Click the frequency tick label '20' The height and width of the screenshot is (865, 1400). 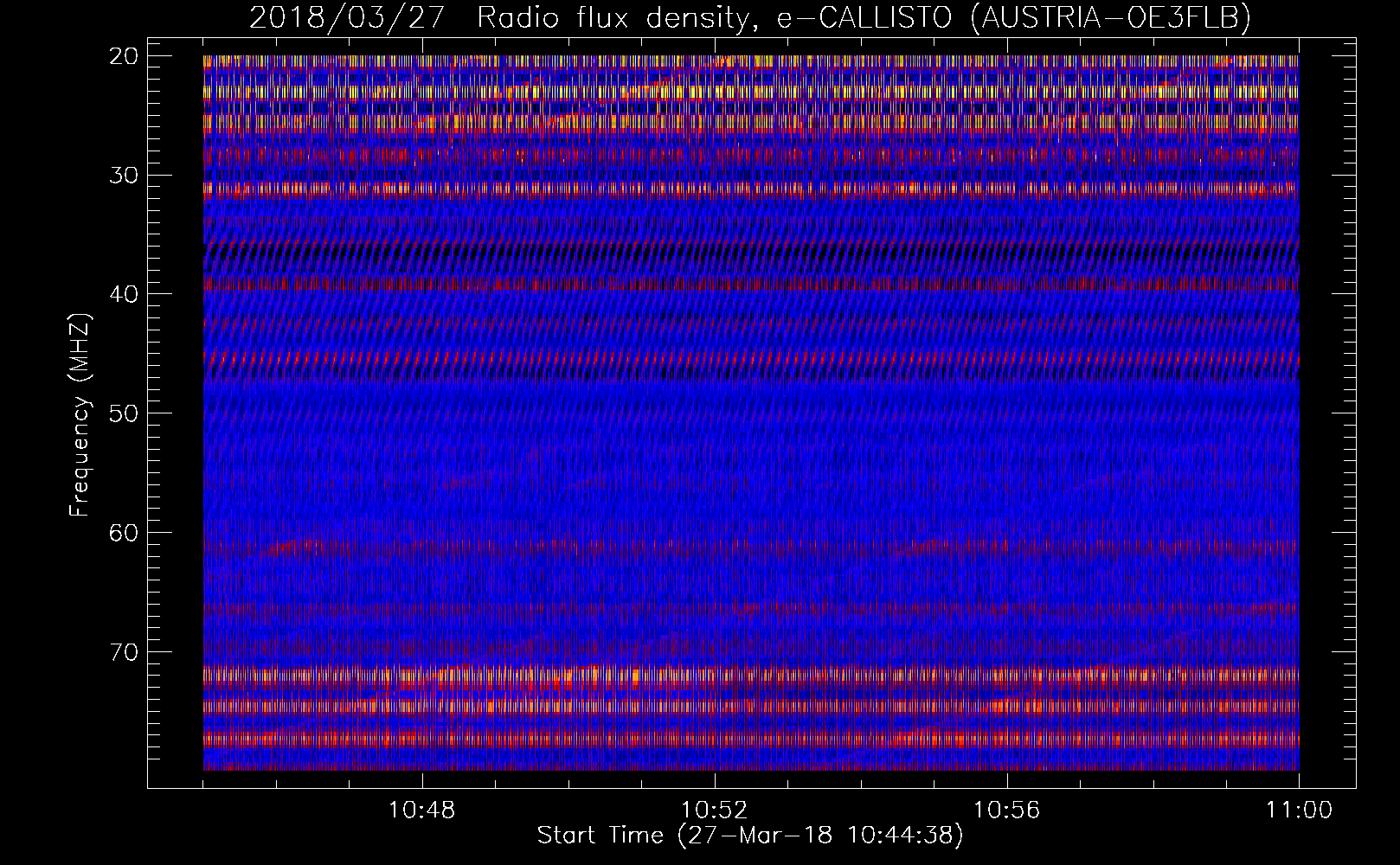[124, 56]
